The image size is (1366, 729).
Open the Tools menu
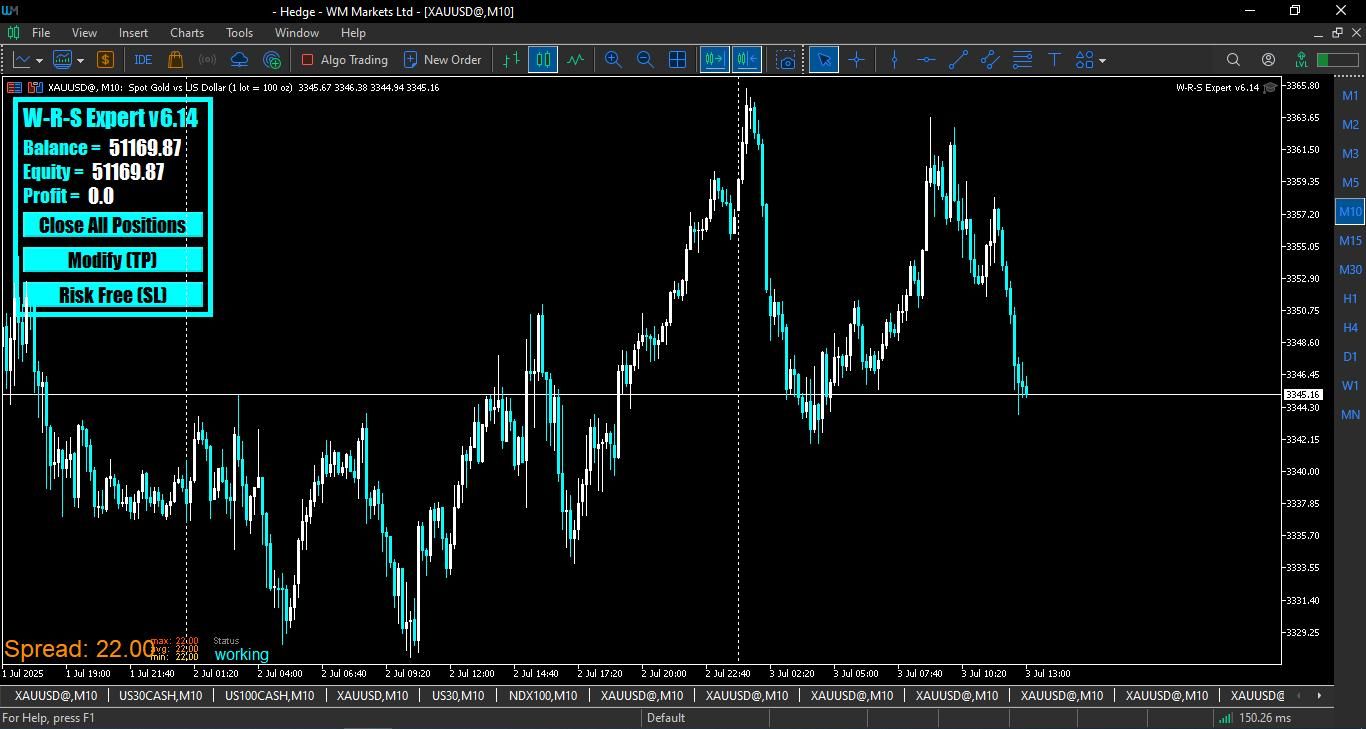239,33
